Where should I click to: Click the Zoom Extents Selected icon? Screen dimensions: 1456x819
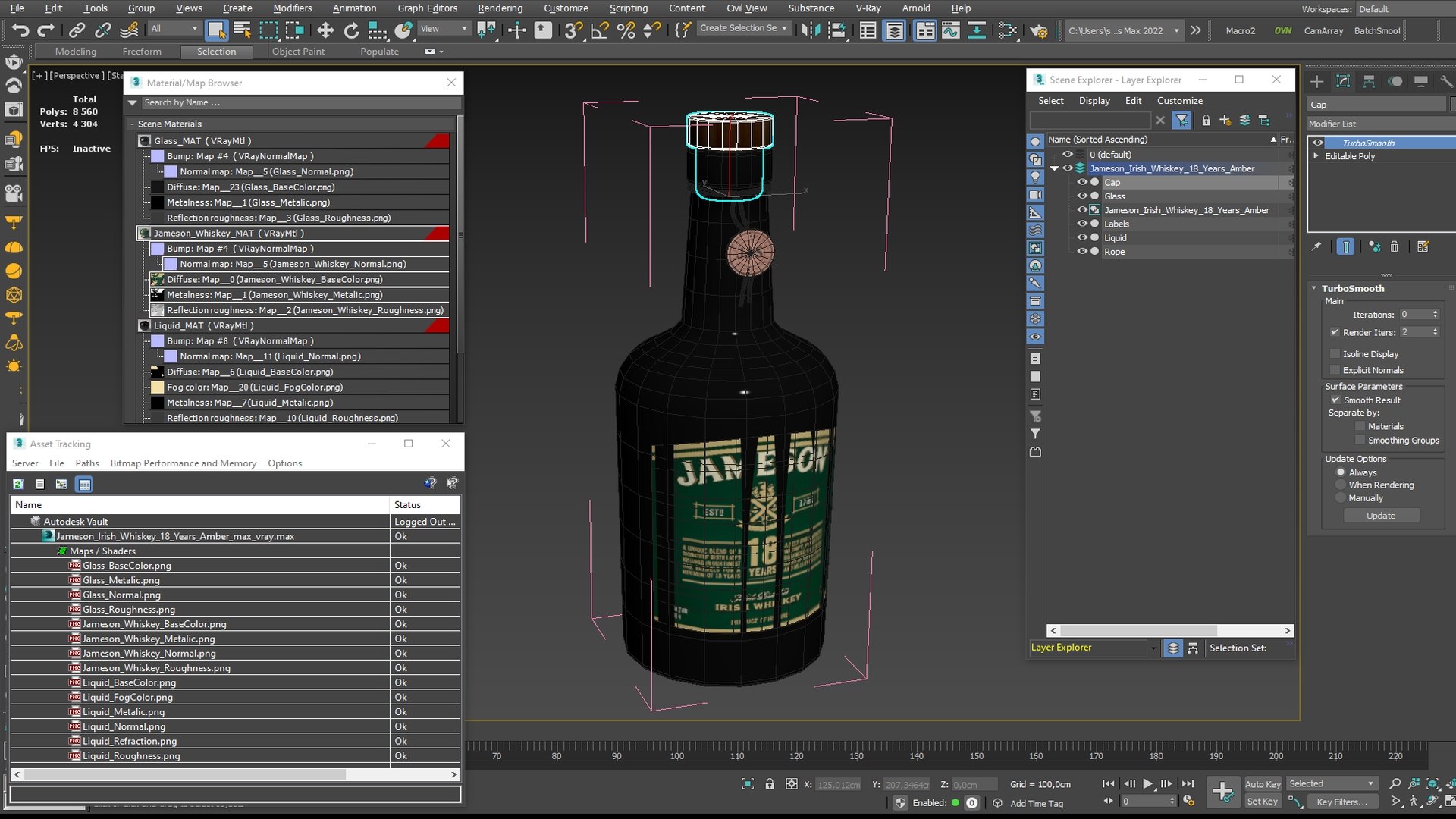[x=1433, y=784]
